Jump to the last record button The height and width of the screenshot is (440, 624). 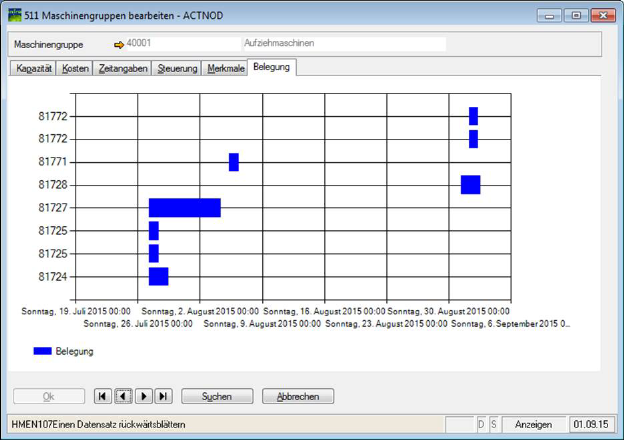pos(164,397)
